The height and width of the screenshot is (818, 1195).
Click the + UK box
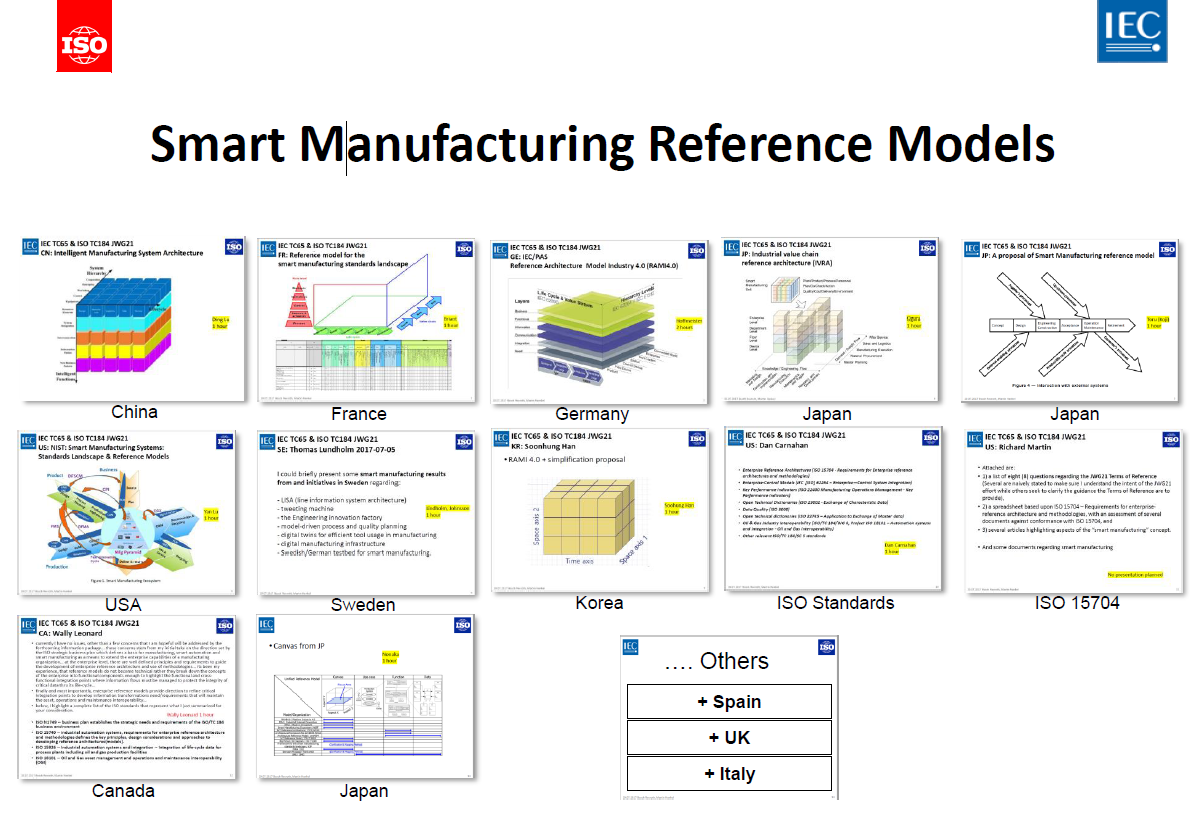[730, 738]
